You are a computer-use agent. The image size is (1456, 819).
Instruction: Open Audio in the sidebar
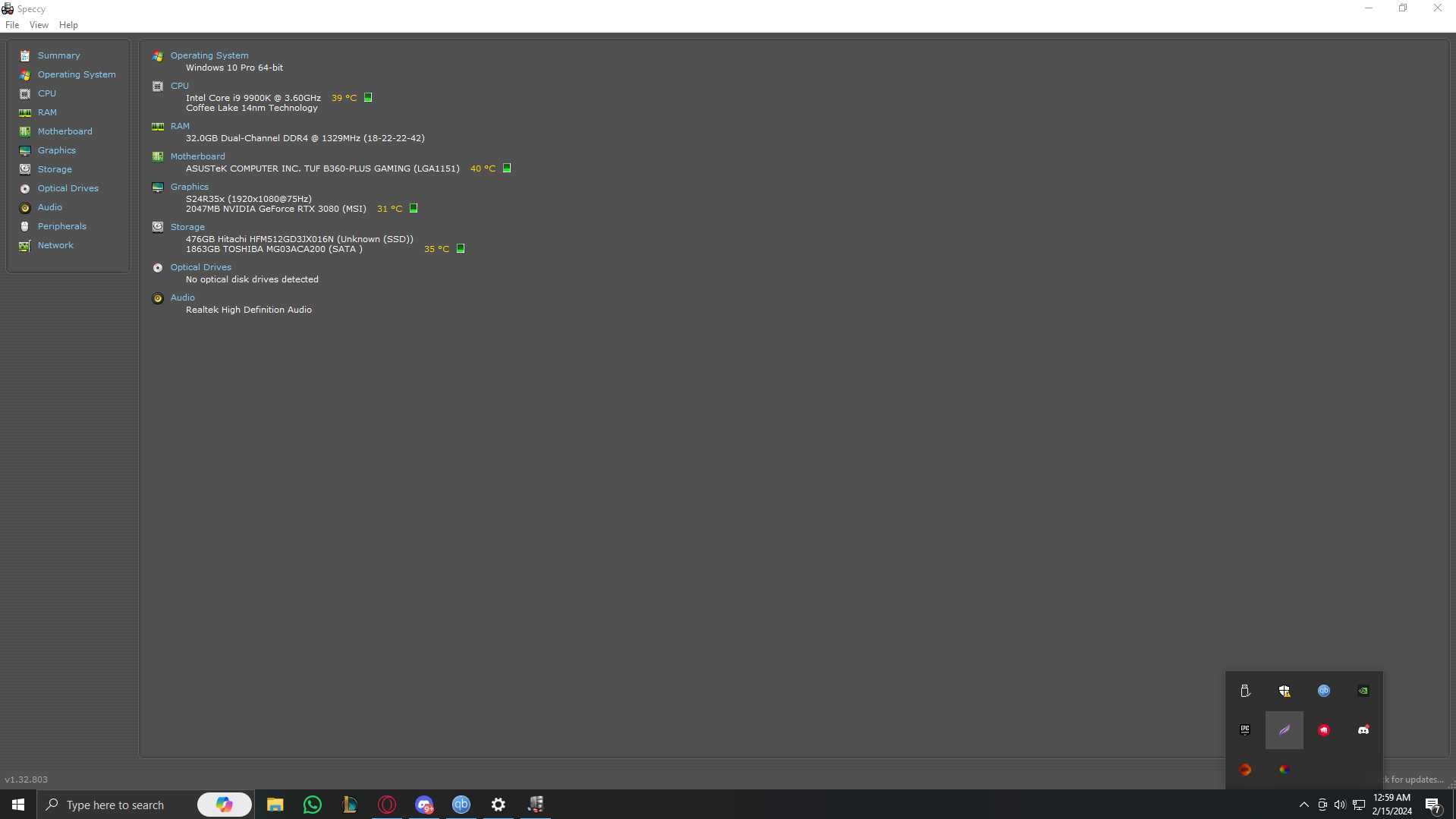click(50, 207)
